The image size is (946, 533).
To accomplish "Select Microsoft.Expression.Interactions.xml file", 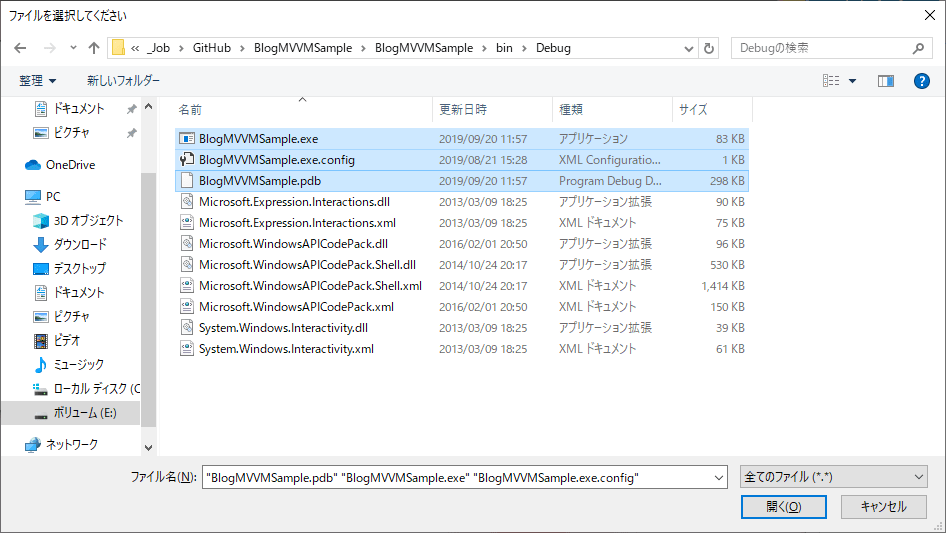I will pos(297,223).
